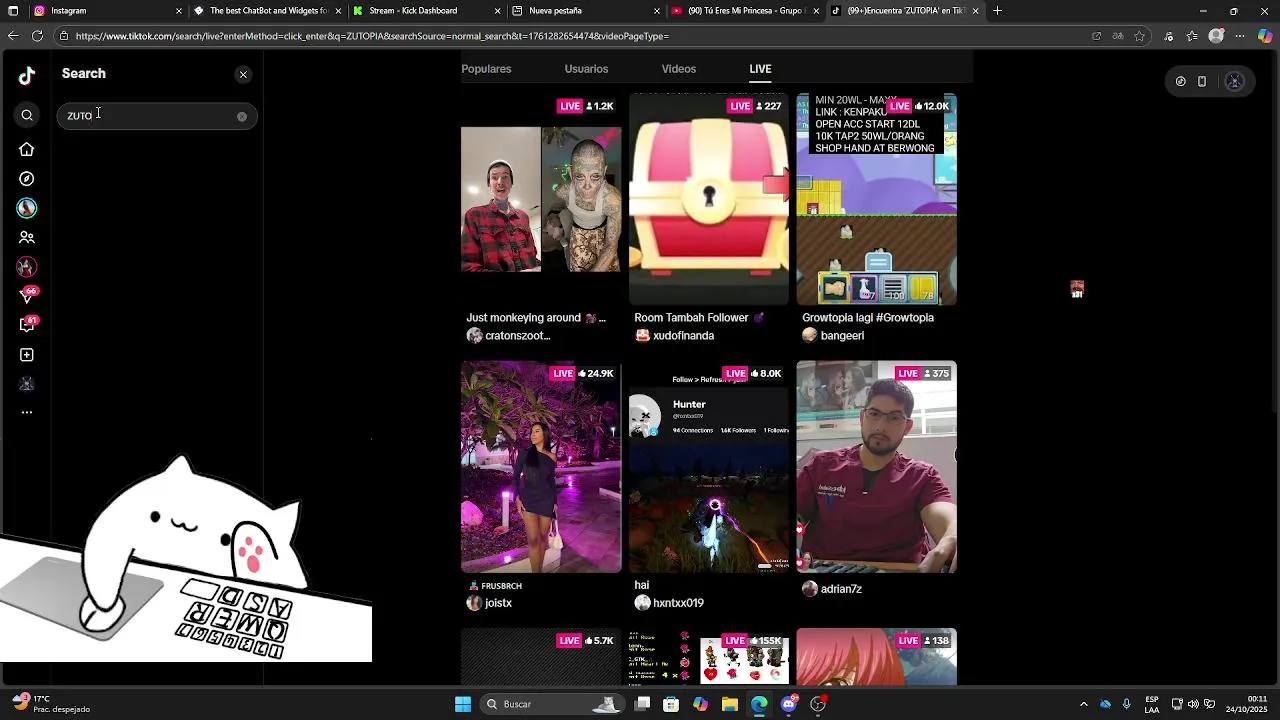
Task: Click the pink-ringed LIVE avatar in sidebar
Action: coord(27,267)
